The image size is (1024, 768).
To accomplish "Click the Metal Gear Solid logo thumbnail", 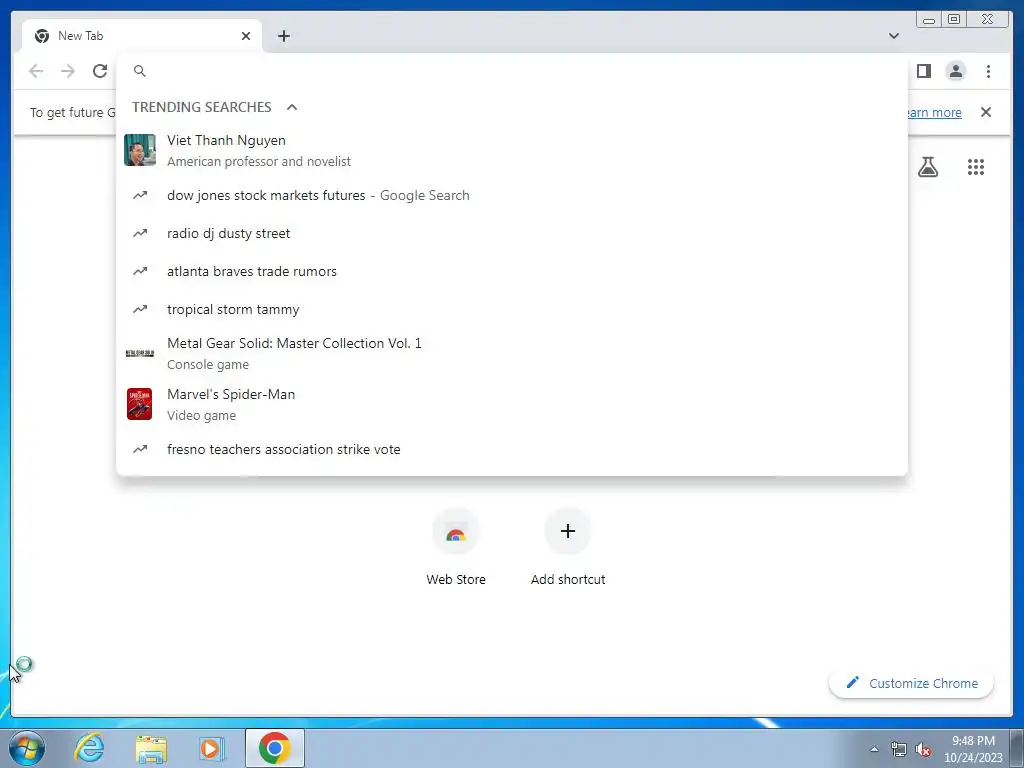I will [x=140, y=353].
